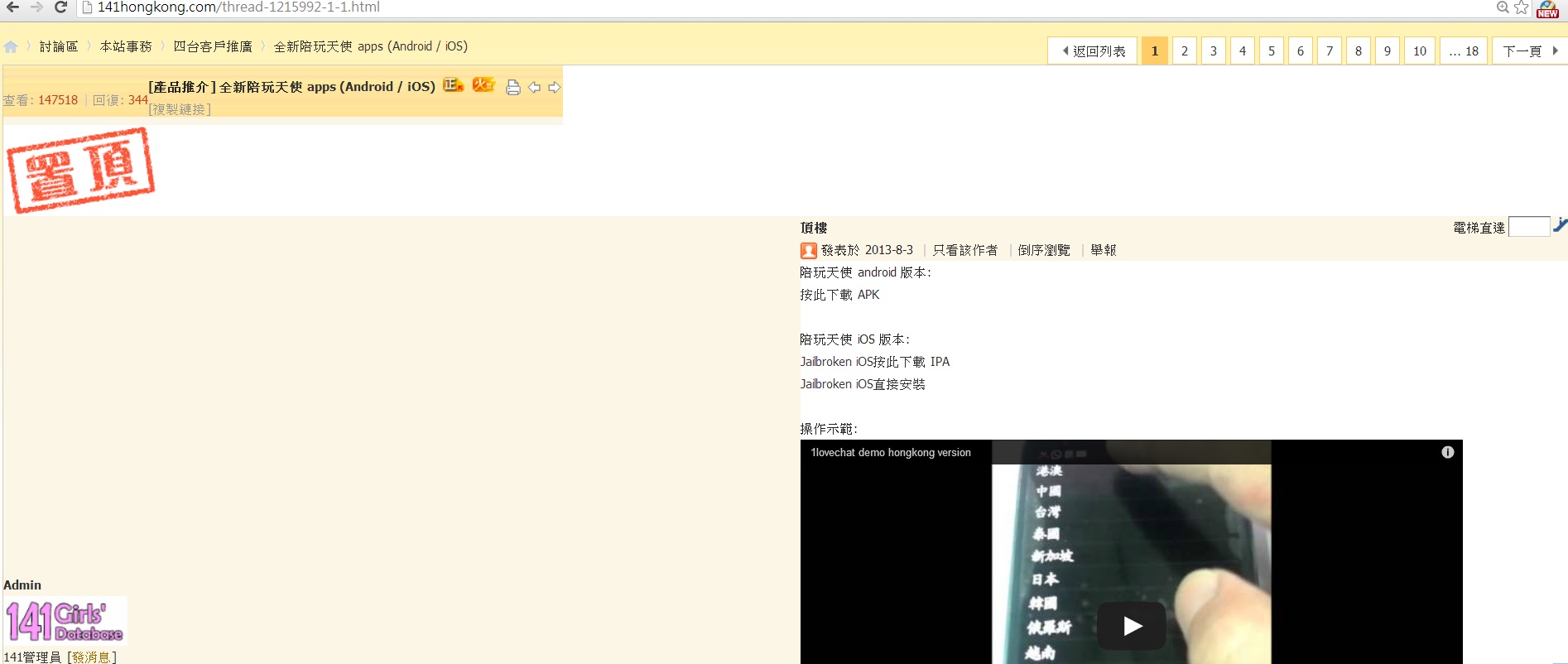Click the 按此下載 APK download link
The height and width of the screenshot is (664, 1568).
click(x=839, y=295)
